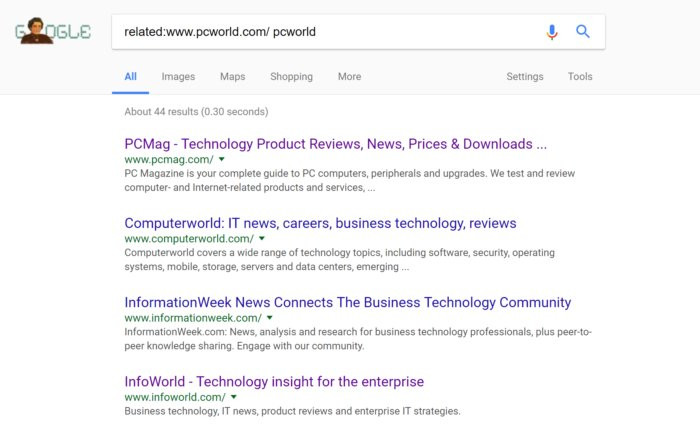
Task: Open InformationWeek News Connects result link
Action: click(347, 302)
